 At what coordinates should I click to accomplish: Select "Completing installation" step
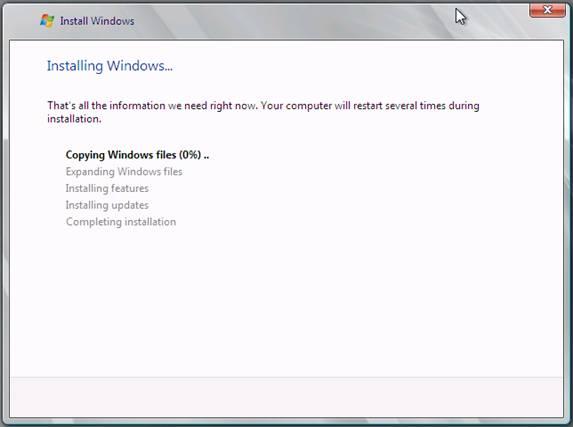click(121, 222)
